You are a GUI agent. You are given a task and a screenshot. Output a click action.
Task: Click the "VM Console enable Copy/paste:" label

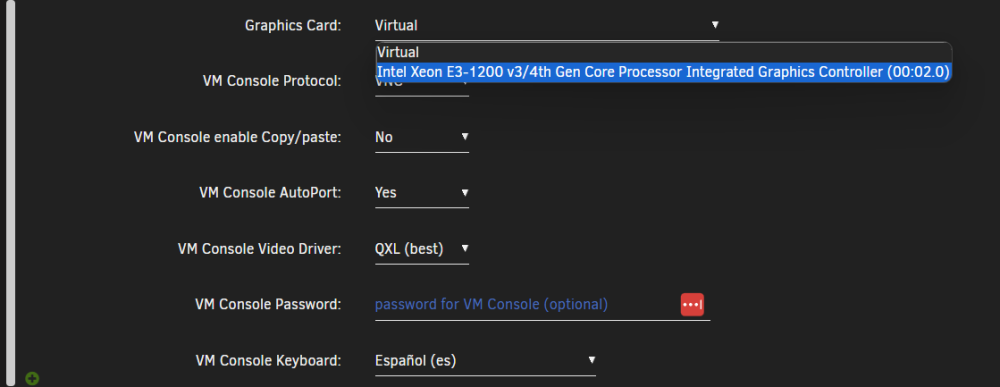pos(237,137)
